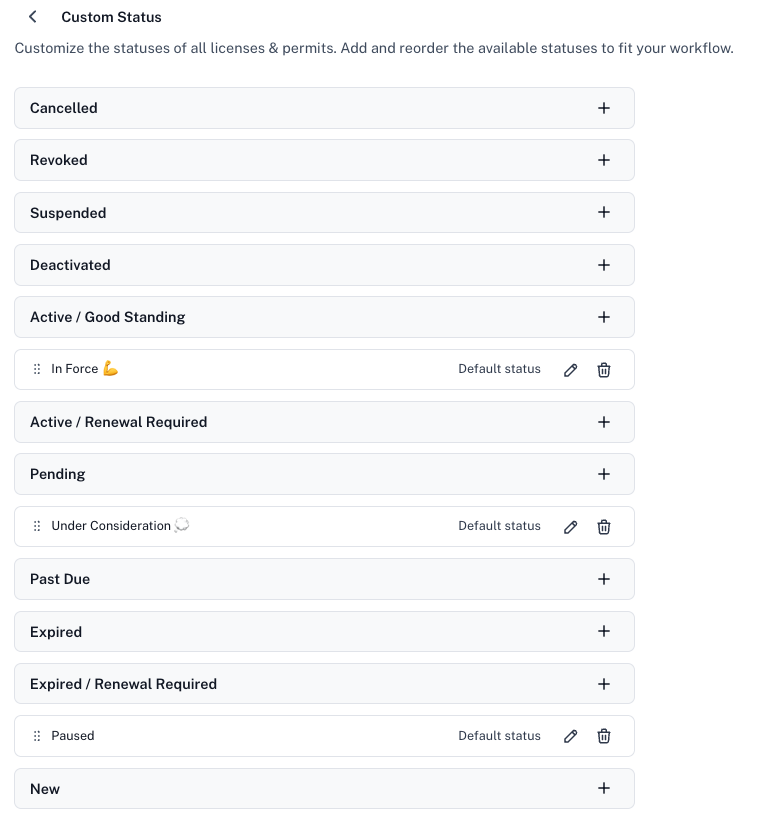The image size is (758, 825).
Task: Go back using the left chevron arrow
Action: pyautogui.click(x=33, y=17)
